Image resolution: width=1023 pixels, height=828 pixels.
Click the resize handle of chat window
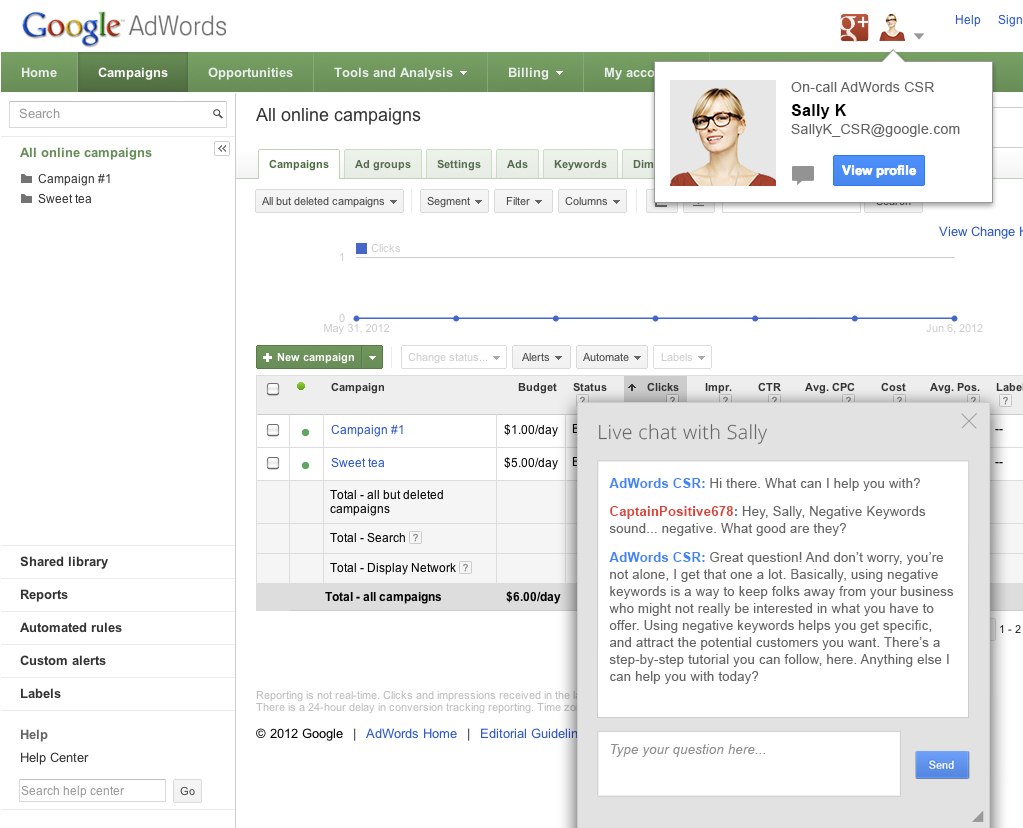point(977,816)
